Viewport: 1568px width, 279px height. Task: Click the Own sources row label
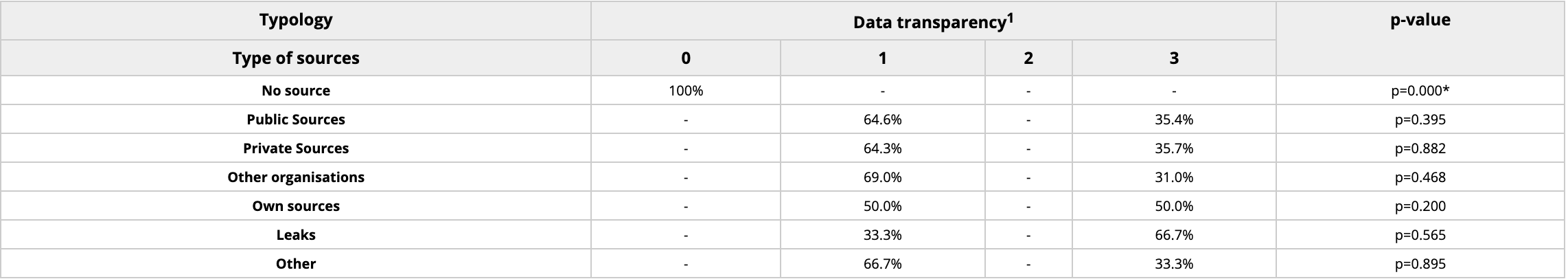coord(296,206)
